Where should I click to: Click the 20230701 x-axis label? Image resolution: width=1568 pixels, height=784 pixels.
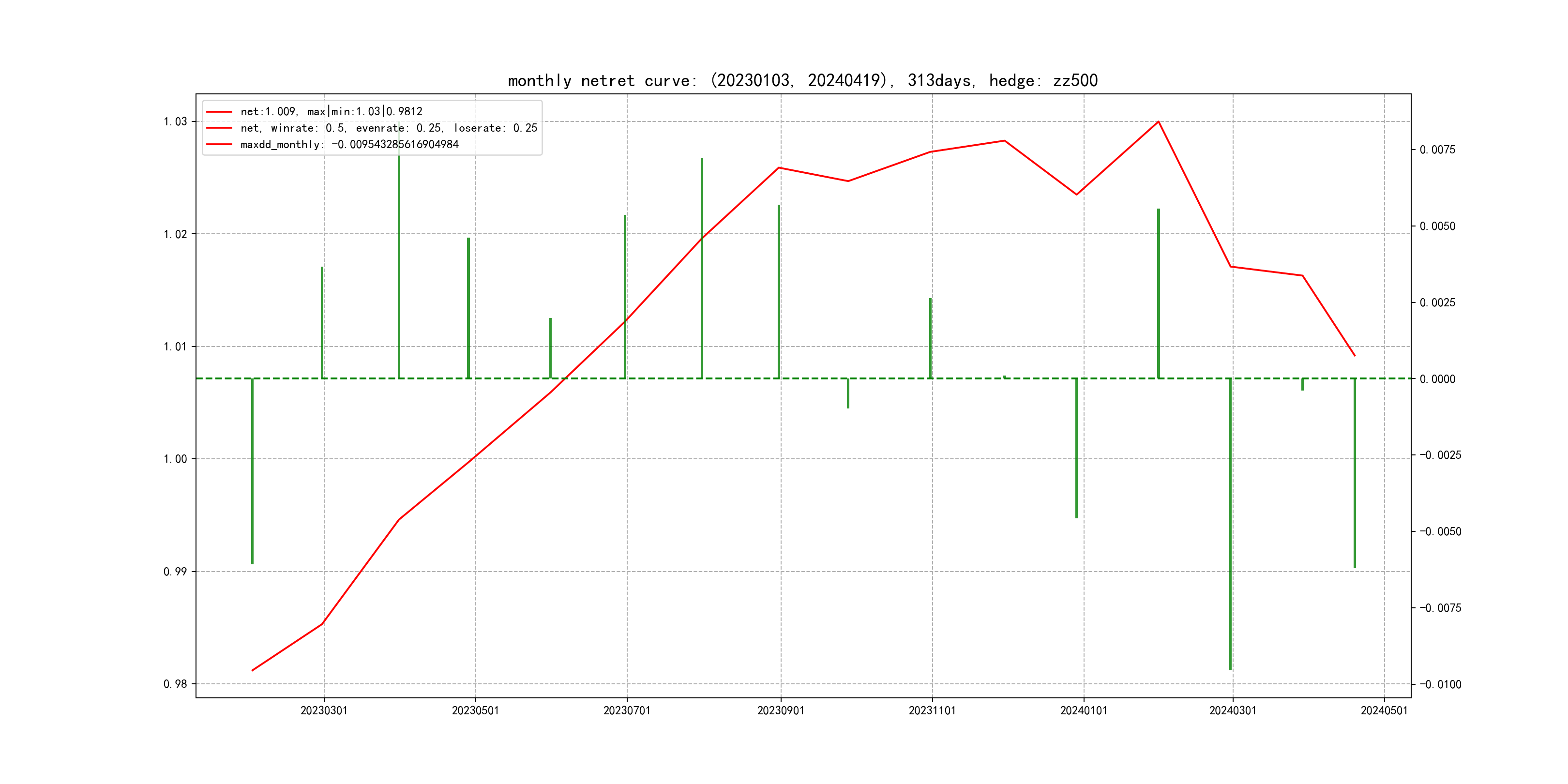tap(627, 710)
